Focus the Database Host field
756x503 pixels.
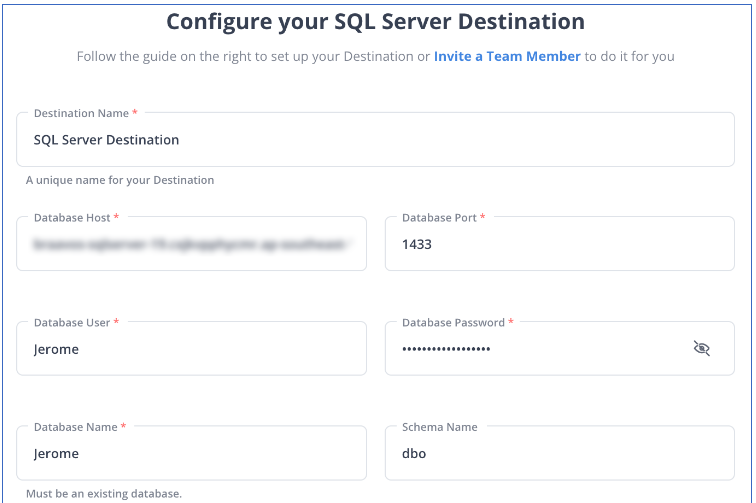pyautogui.click(x=191, y=244)
